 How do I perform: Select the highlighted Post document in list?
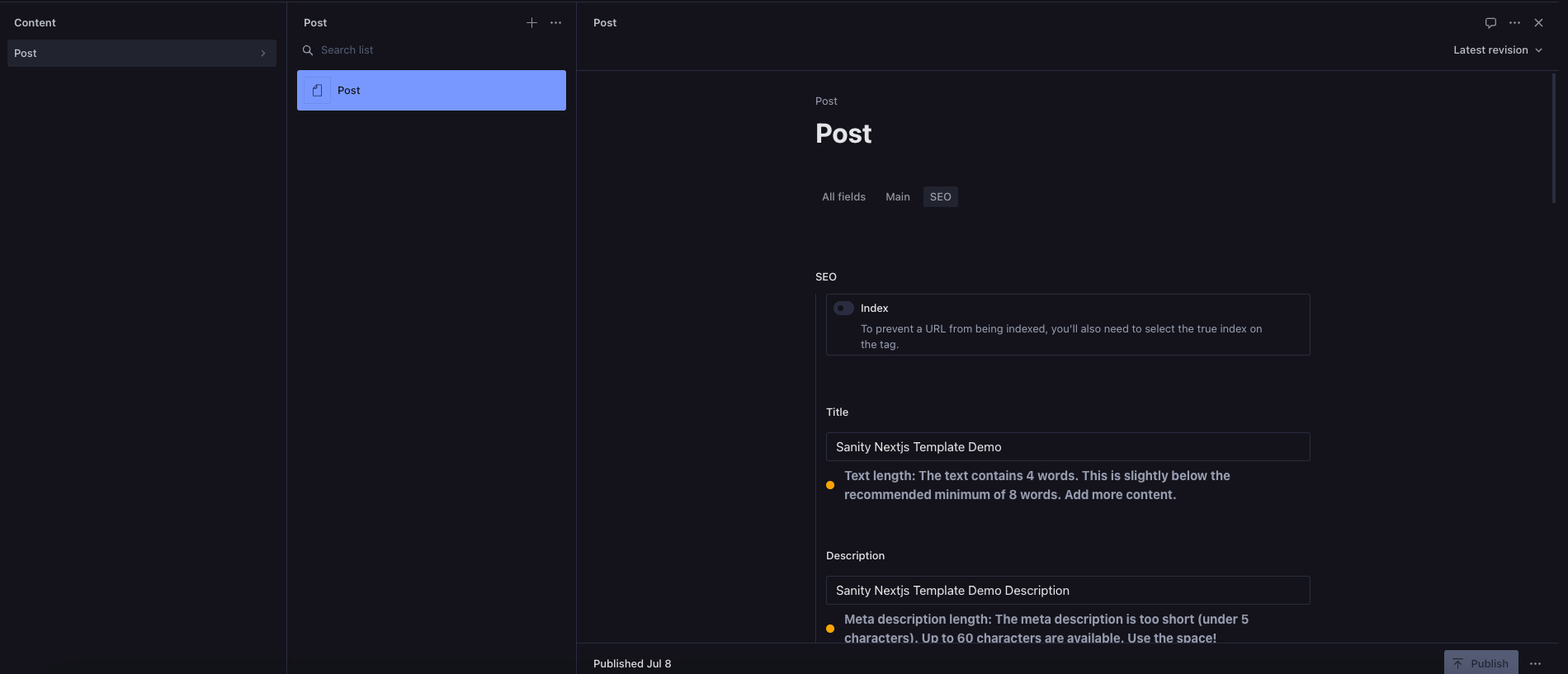[x=432, y=91]
